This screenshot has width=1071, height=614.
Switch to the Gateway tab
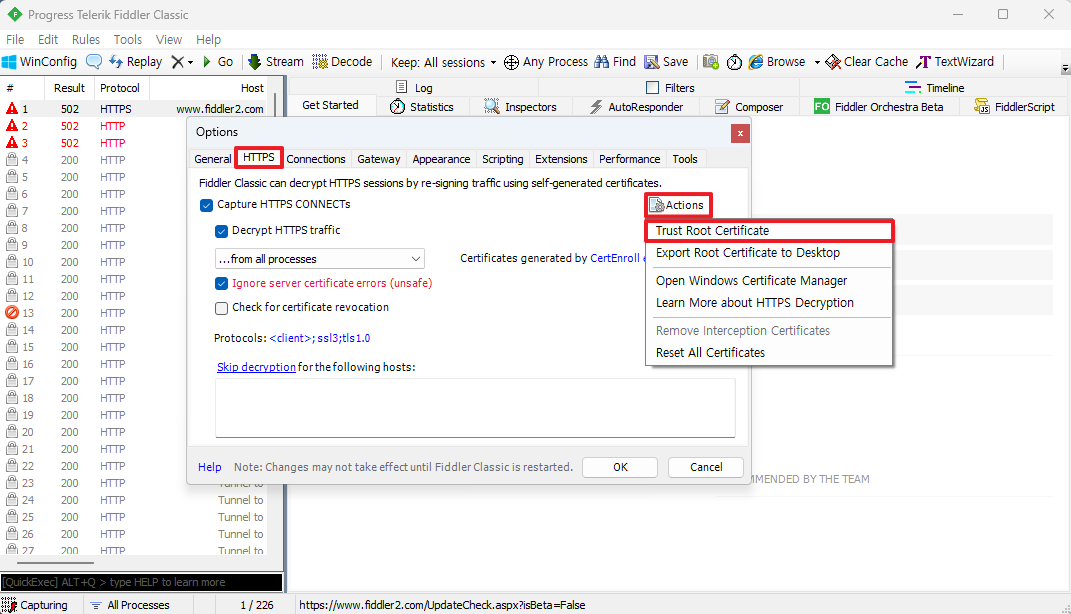click(378, 159)
